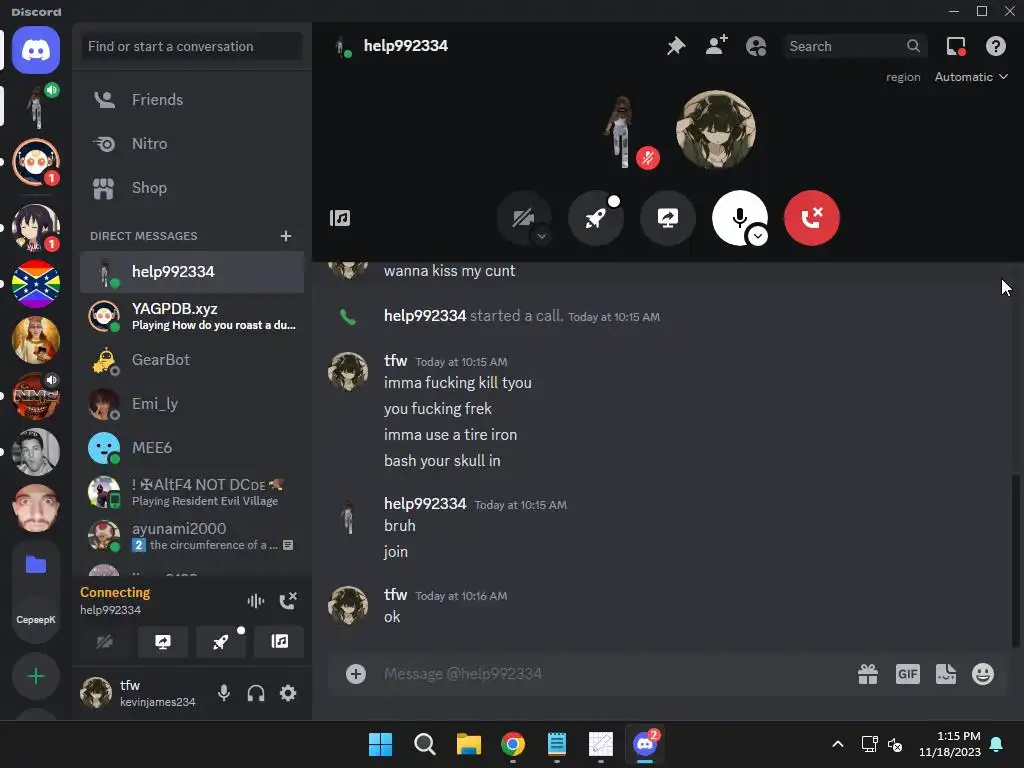Viewport: 1024px width, 768px height.
Task: Open the rainbow flag server icon
Action: pyautogui.click(x=36, y=284)
